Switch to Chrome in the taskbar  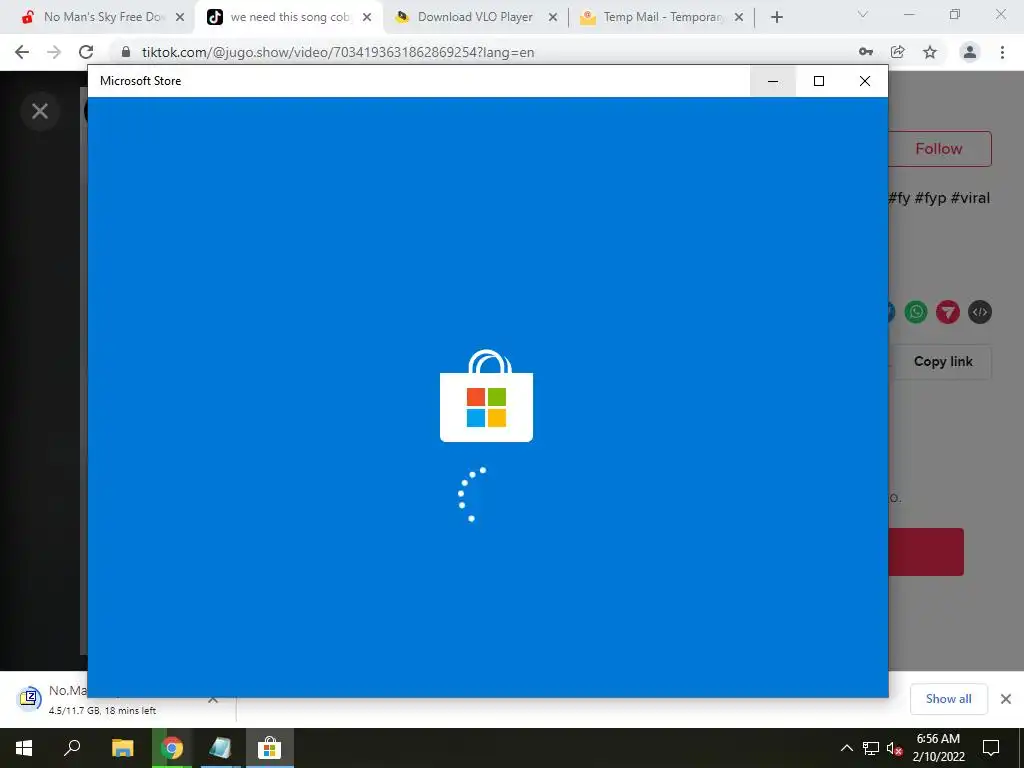(172, 748)
